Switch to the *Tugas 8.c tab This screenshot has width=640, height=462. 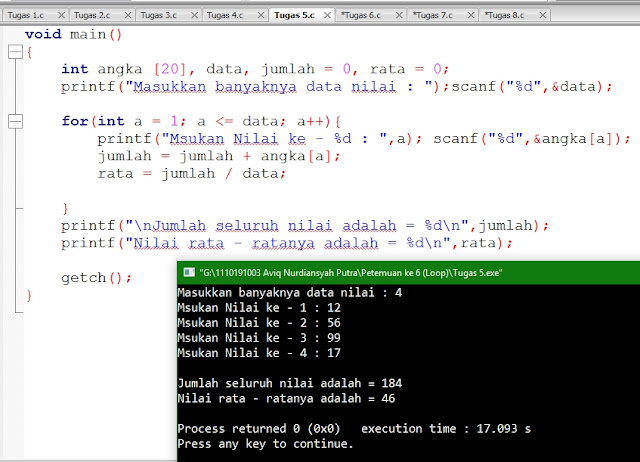(504, 16)
